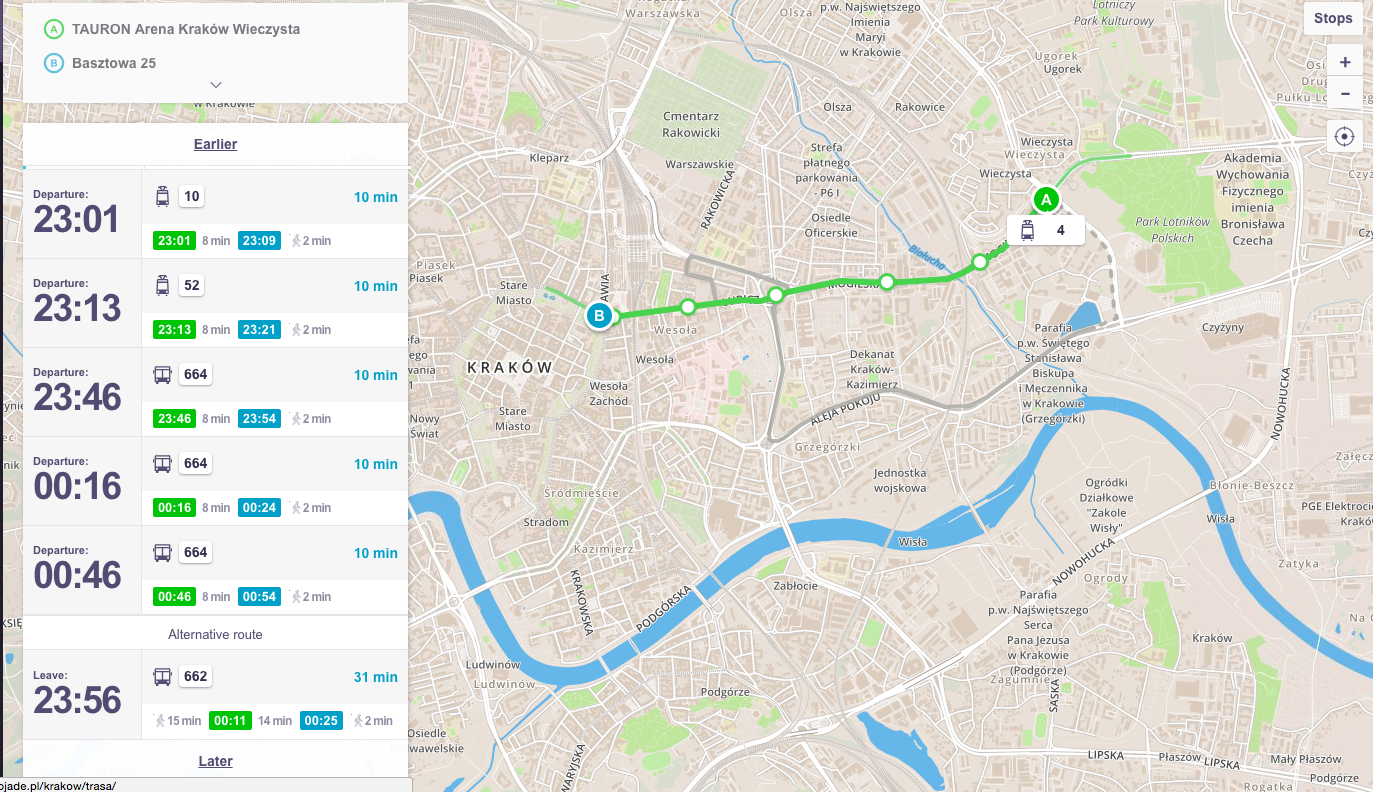Expand the route search panel chevron
The height and width of the screenshot is (792, 1373).
pyautogui.click(x=216, y=85)
